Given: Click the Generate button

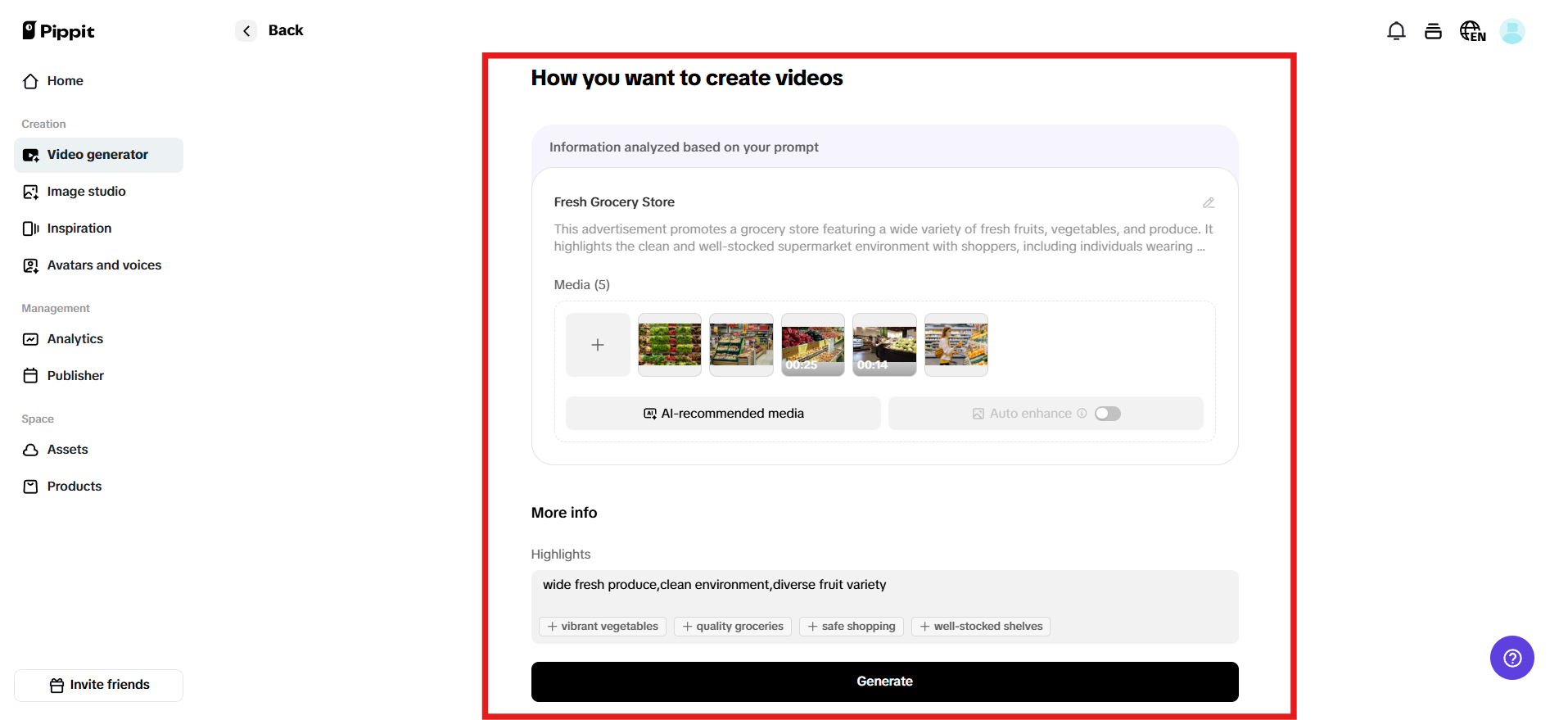Looking at the screenshot, I should [x=884, y=682].
